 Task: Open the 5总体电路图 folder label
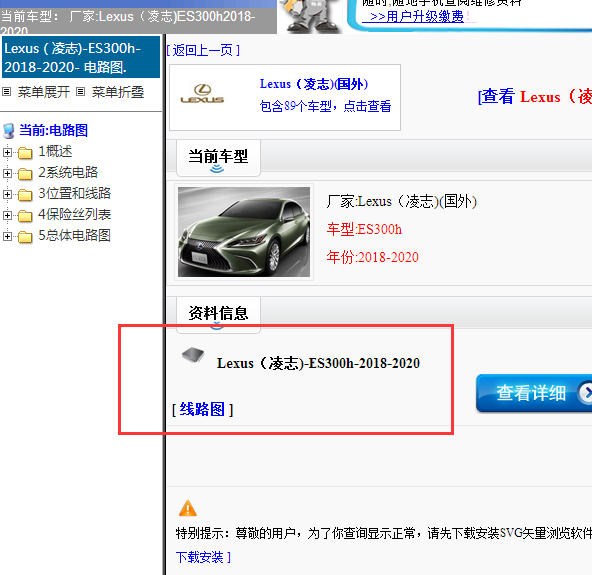[74, 235]
